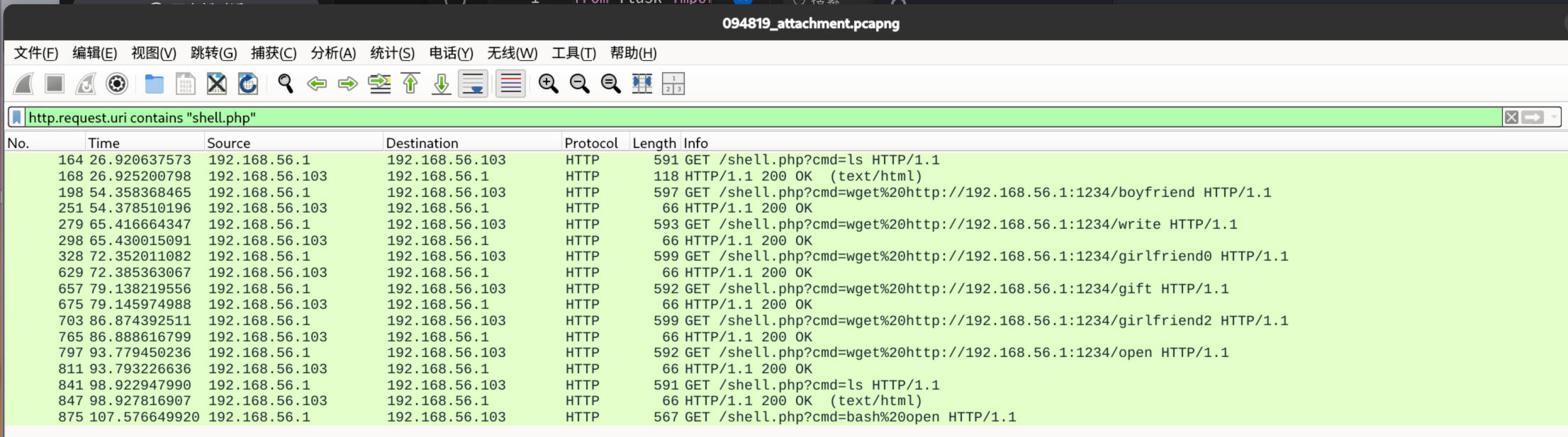Go to next packet right arrow
The width and height of the screenshot is (1568, 437).
(x=348, y=84)
